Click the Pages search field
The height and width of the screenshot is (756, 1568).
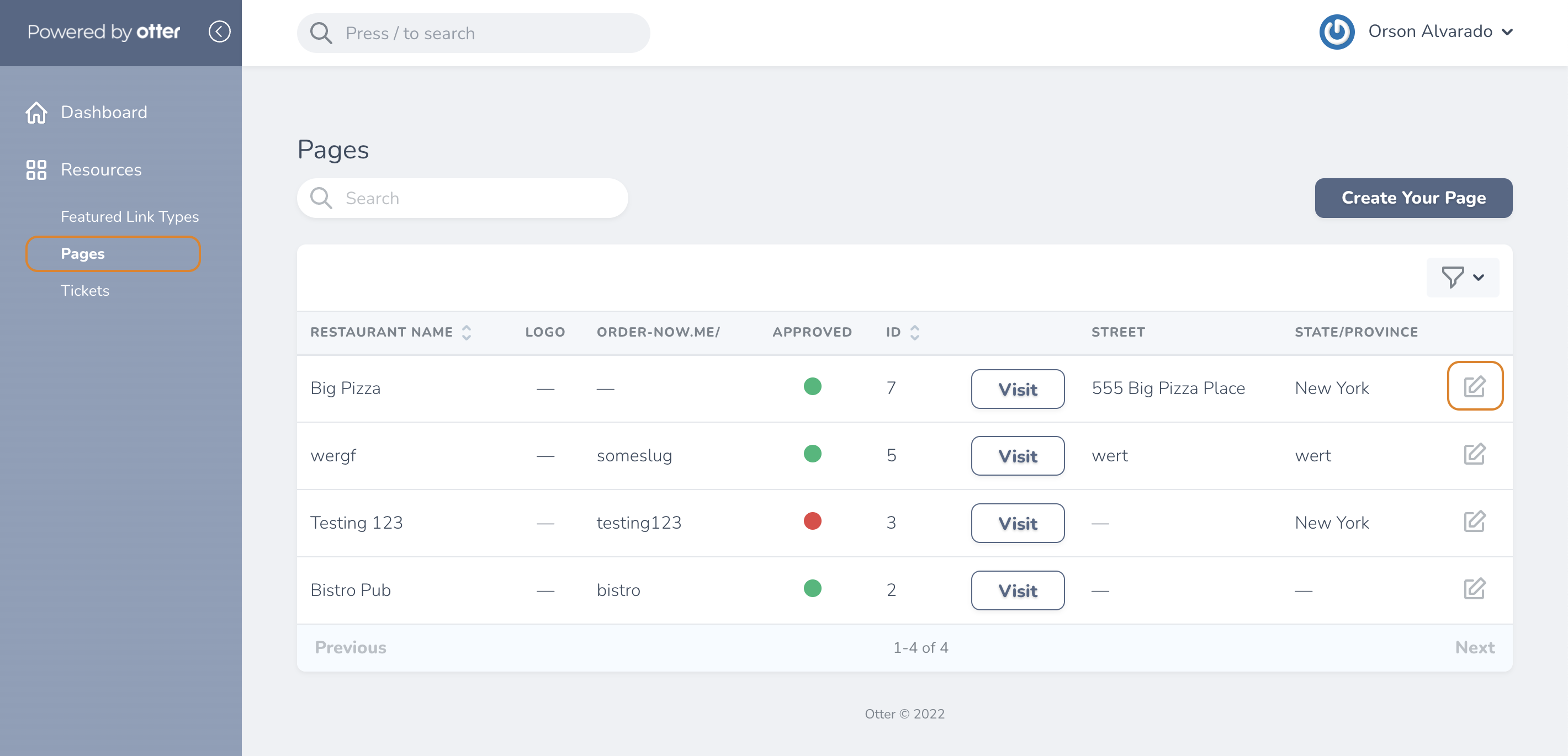462,198
